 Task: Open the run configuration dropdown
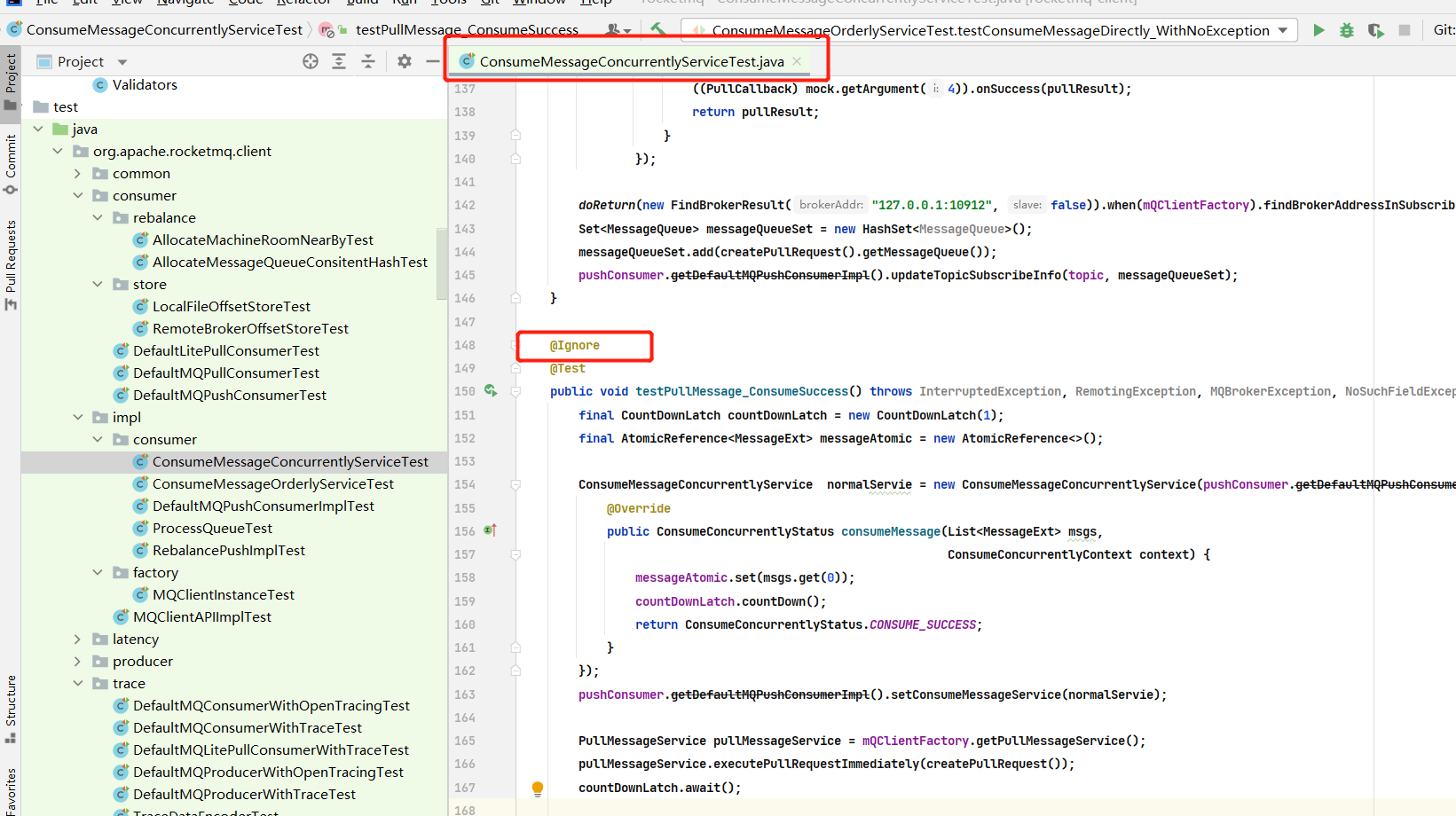(1283, 30)
